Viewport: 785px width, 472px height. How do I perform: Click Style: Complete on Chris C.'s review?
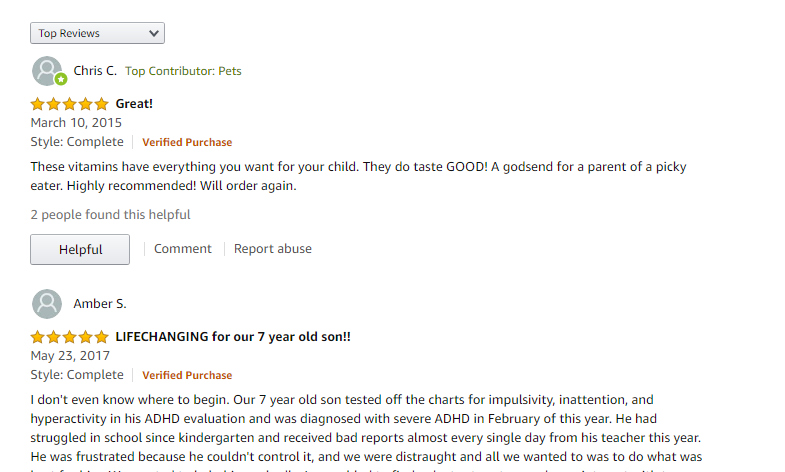(x=77, y=142)
